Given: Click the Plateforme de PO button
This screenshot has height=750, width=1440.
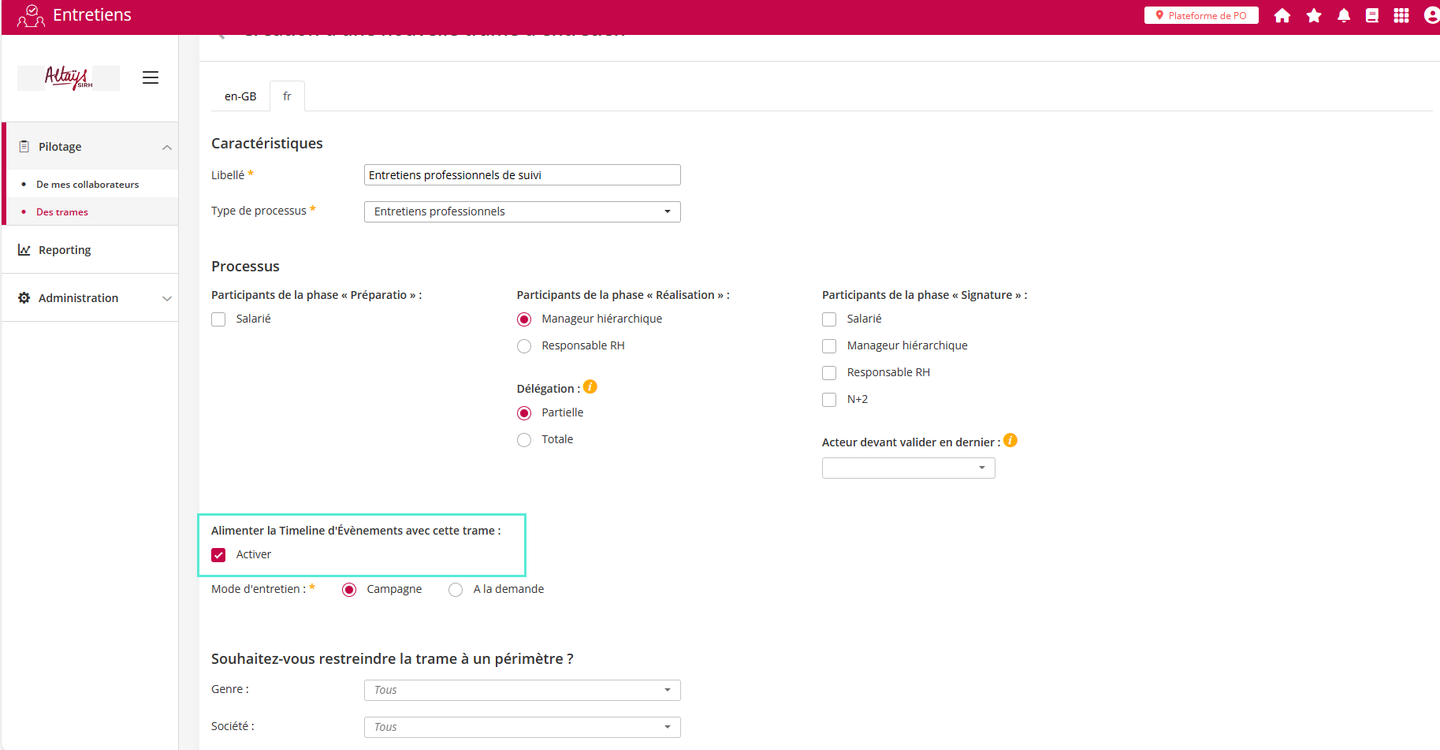Looking at the screenshot, I should point(1201,16).
